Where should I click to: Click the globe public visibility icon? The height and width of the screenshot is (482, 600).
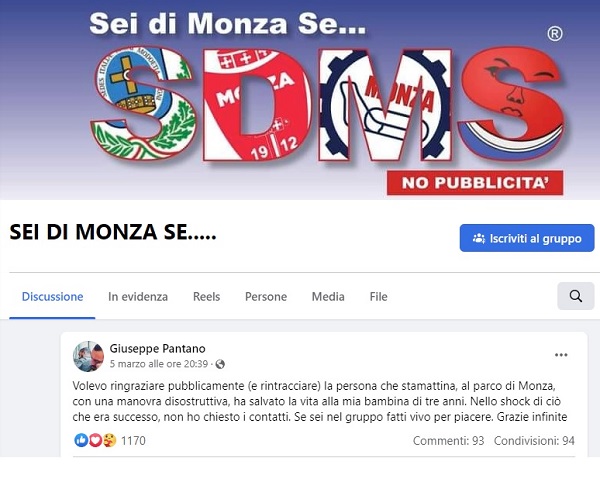[220, 364]
